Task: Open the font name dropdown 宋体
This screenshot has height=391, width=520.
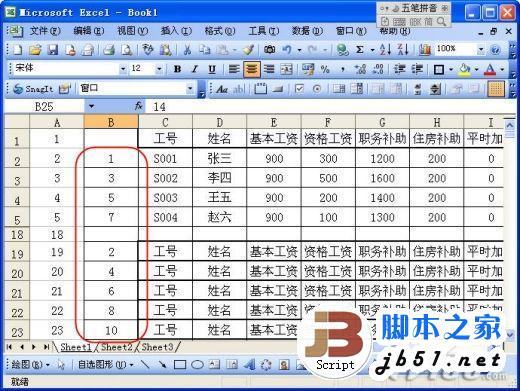Action: point(123,69)
